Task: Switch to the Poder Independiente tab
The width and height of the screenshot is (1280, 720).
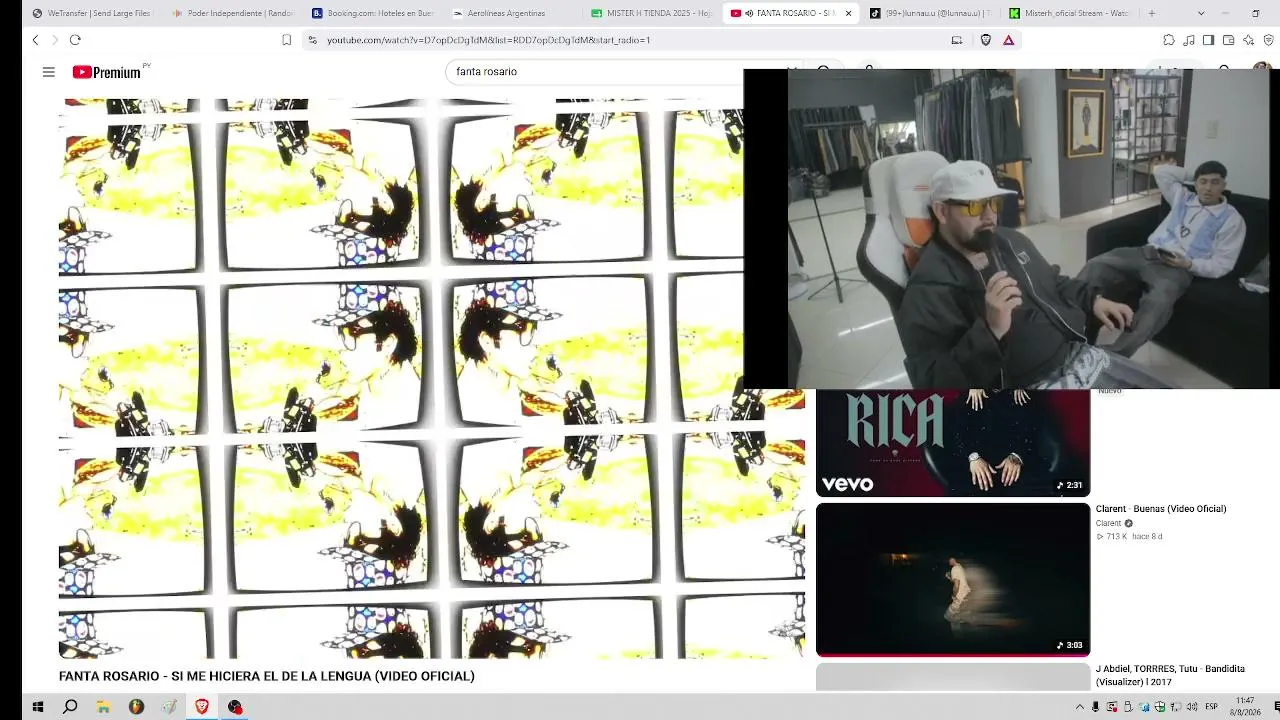Action: point(233,13)
